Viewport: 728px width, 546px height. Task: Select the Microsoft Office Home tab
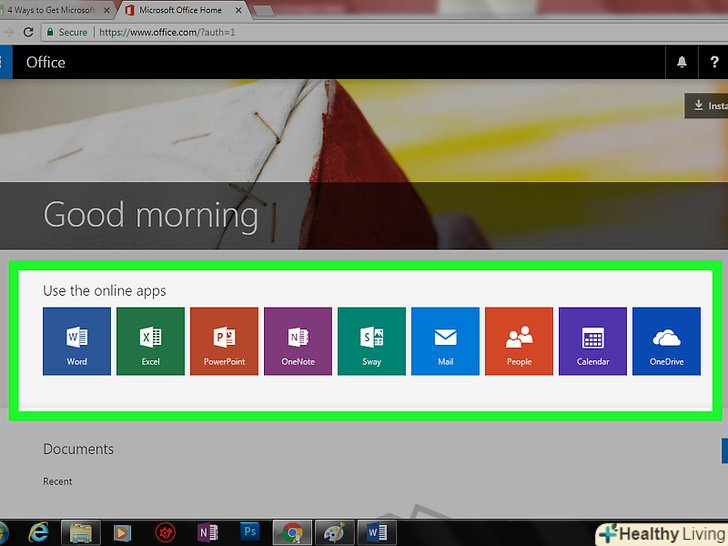coord(181,10)
